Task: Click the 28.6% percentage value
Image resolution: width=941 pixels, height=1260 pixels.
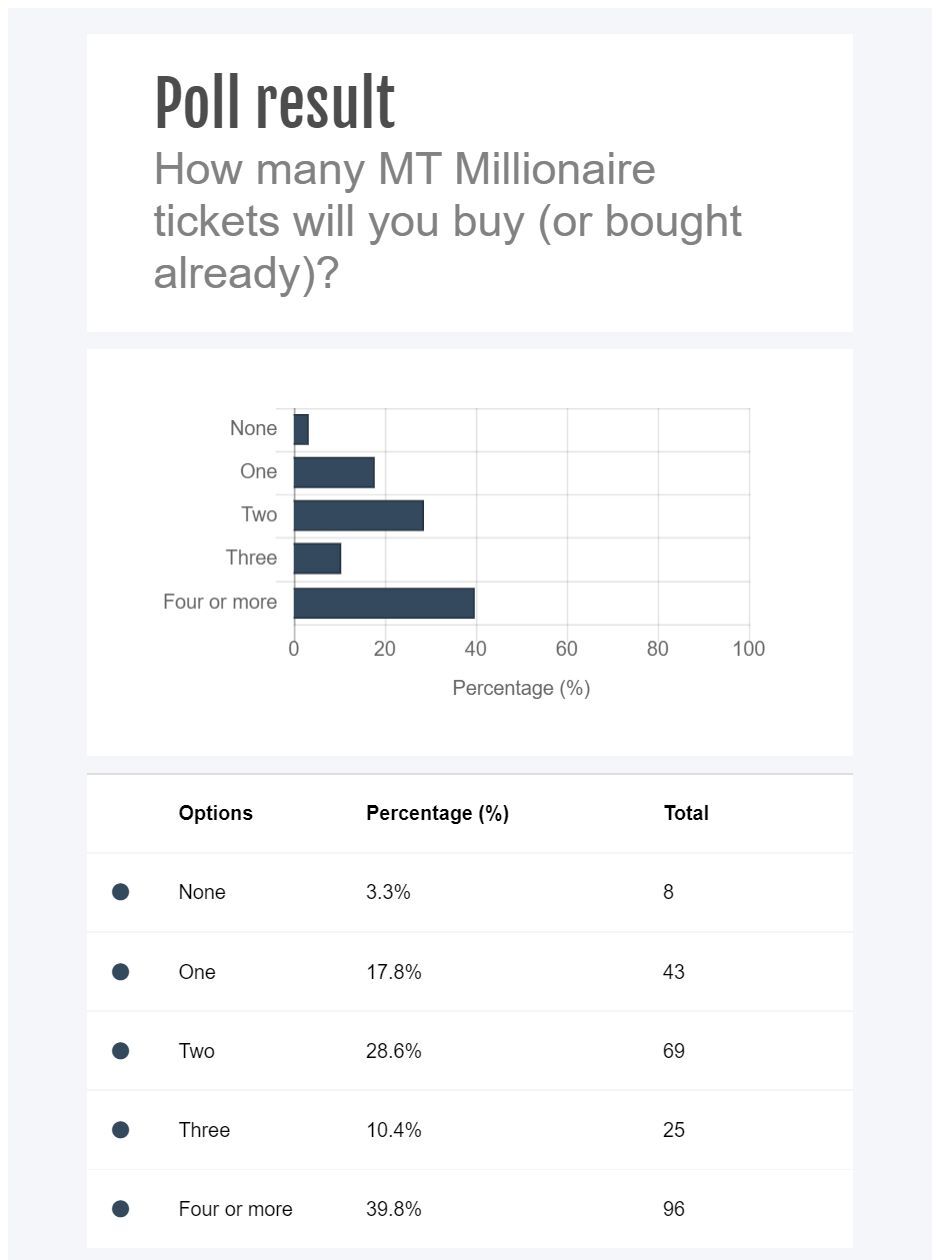Action: coord(394,1051)
